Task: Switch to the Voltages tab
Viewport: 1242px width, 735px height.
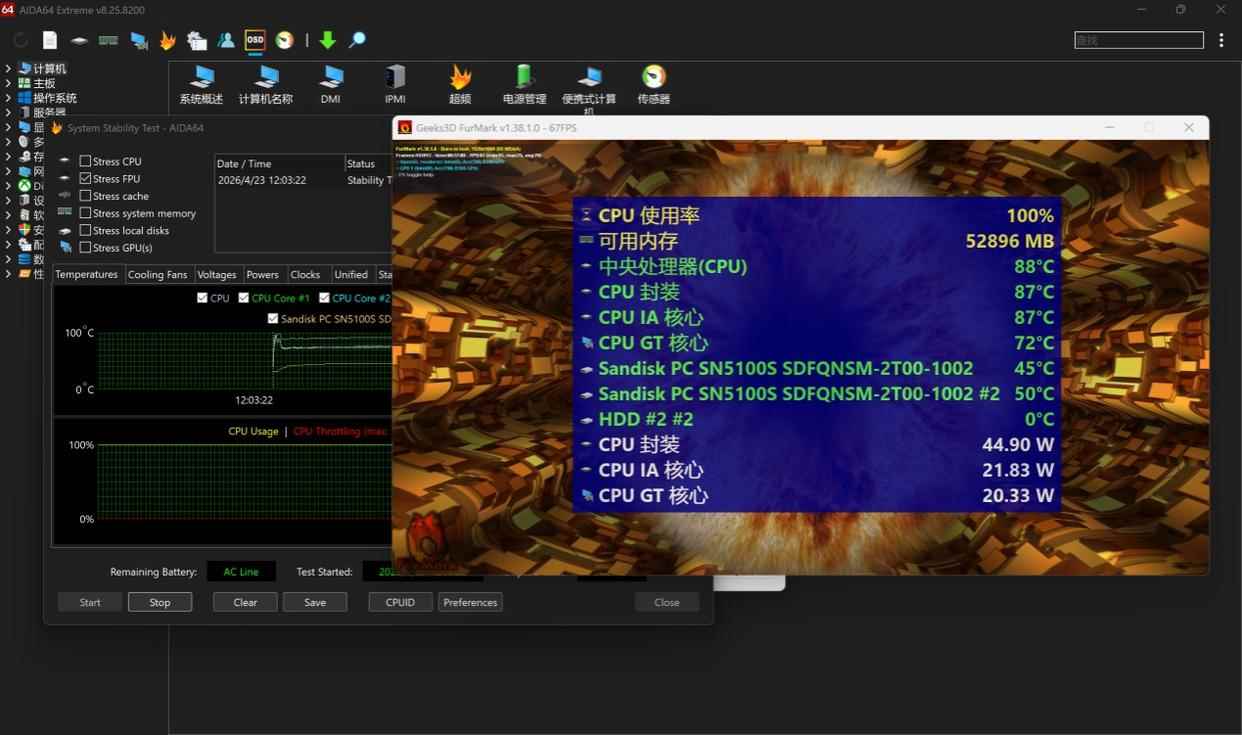Action: coord(217,274)
